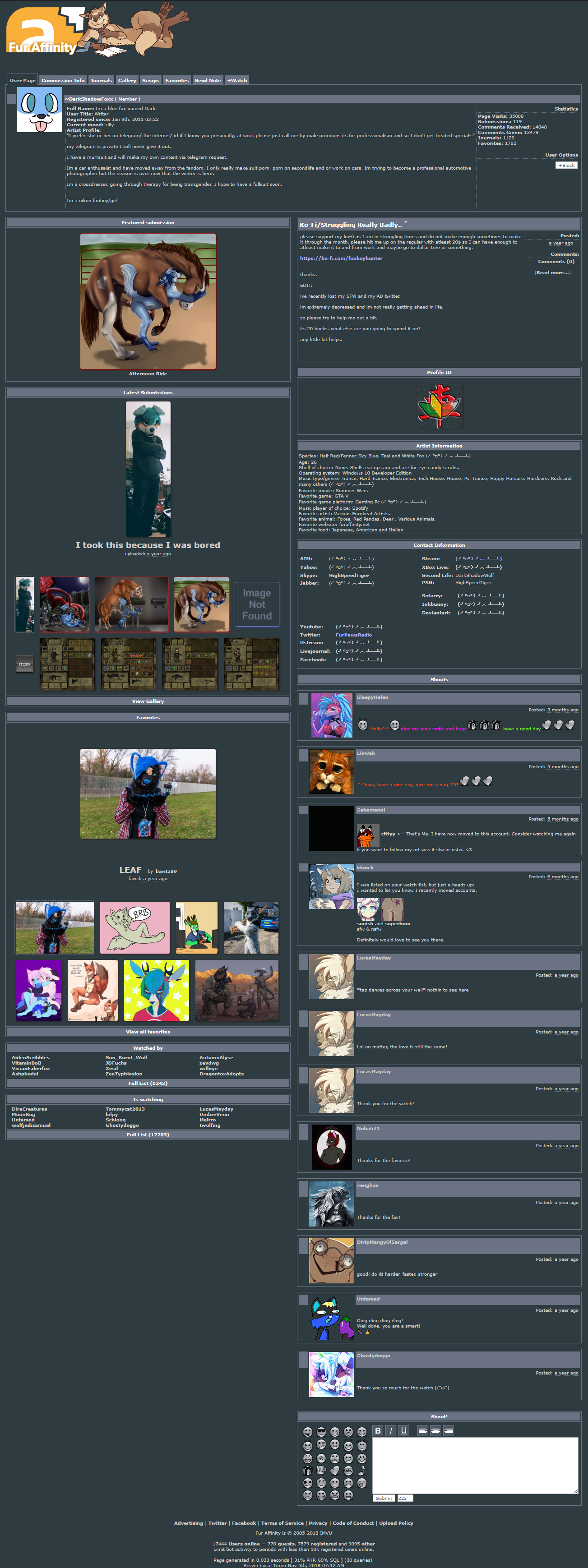Click inside the shout text area
Screen dimensions: 588x1568
(475, 1465)
